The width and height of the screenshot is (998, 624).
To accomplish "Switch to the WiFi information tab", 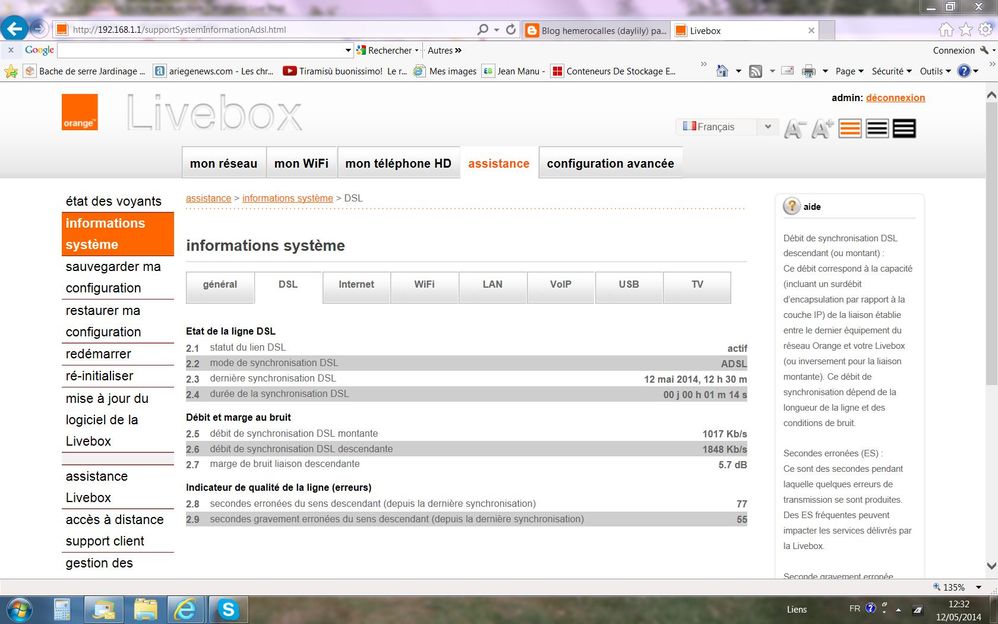I will click(x=424, y=285).
